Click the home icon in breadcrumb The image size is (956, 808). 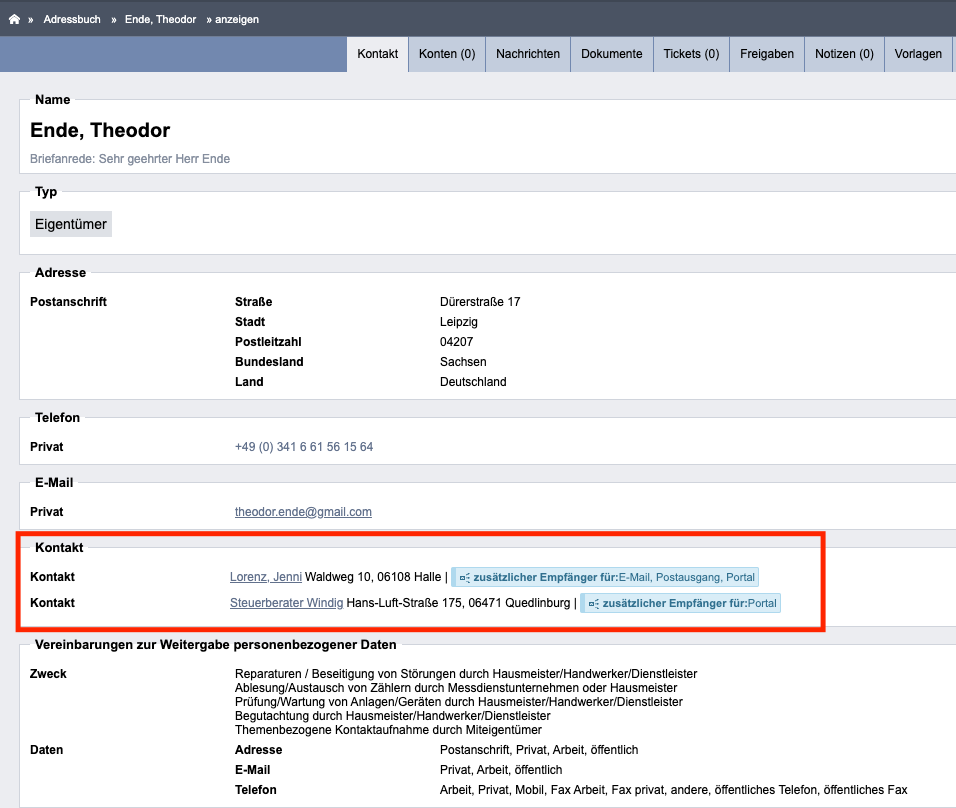pyautogui.click(x=15, y=20)
